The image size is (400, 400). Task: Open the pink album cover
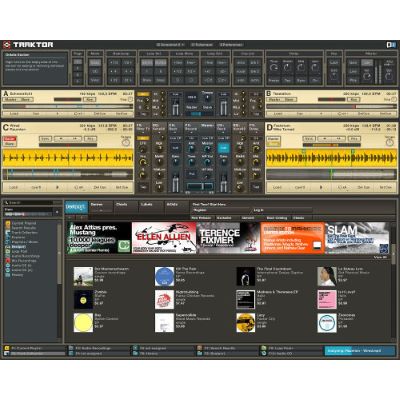[327, 299]
